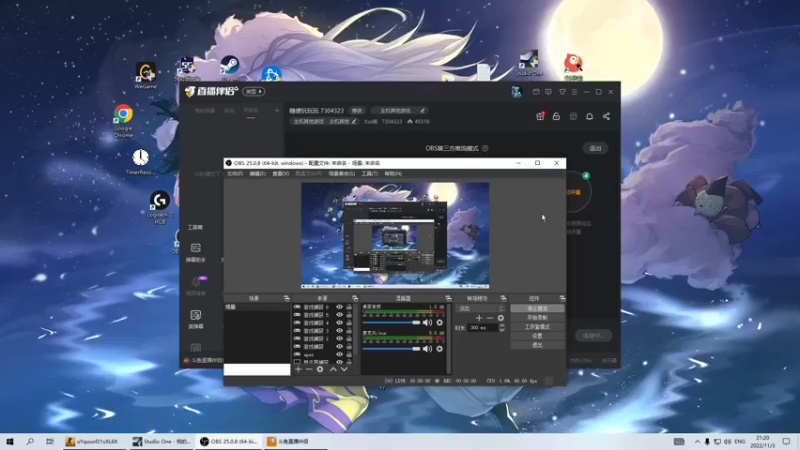Open the Google Chrome desktop shortcut
The width and height of the screenshot is (800, 450).
(123, 120)
